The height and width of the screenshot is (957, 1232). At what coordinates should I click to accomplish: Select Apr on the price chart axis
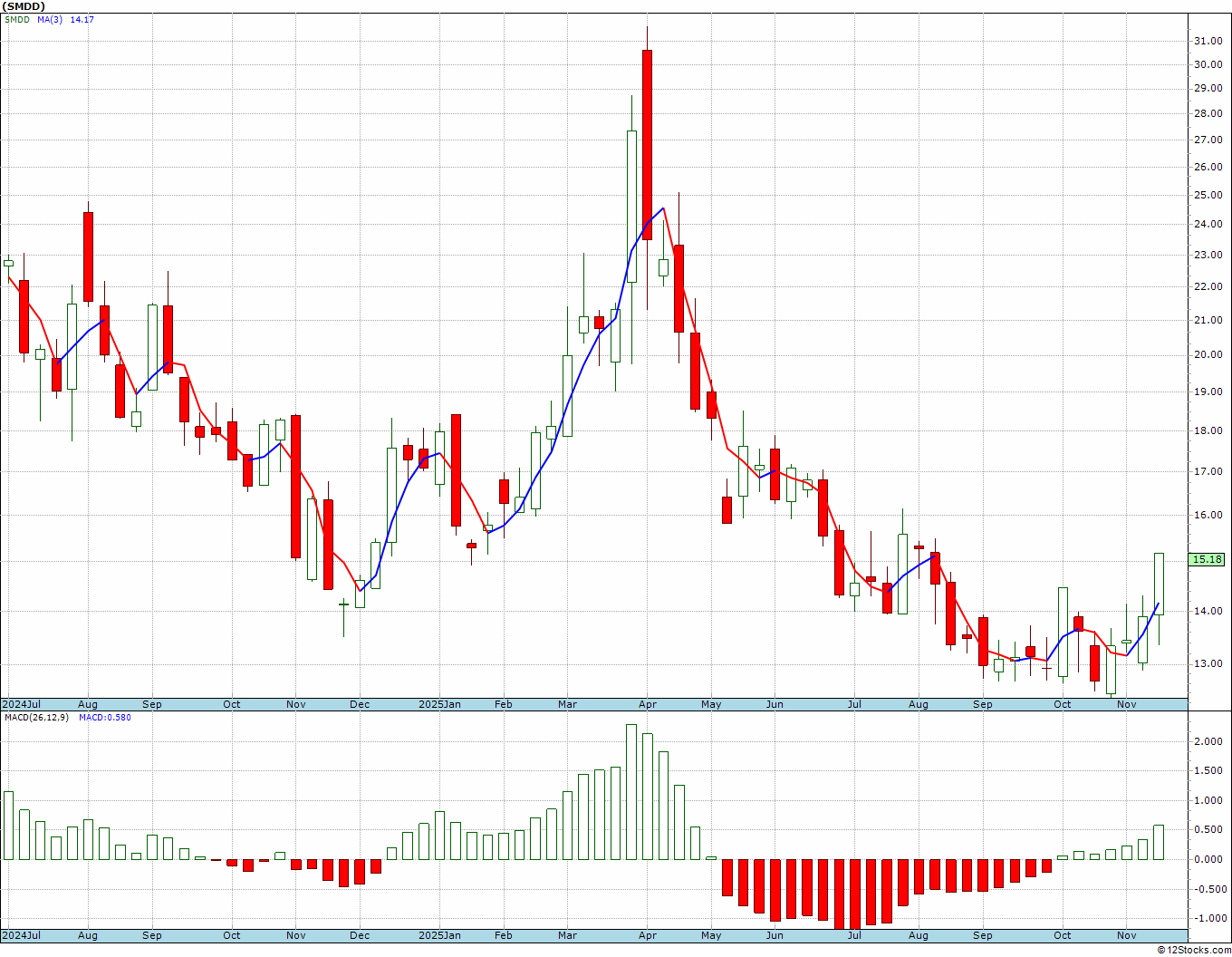(647, 704)
